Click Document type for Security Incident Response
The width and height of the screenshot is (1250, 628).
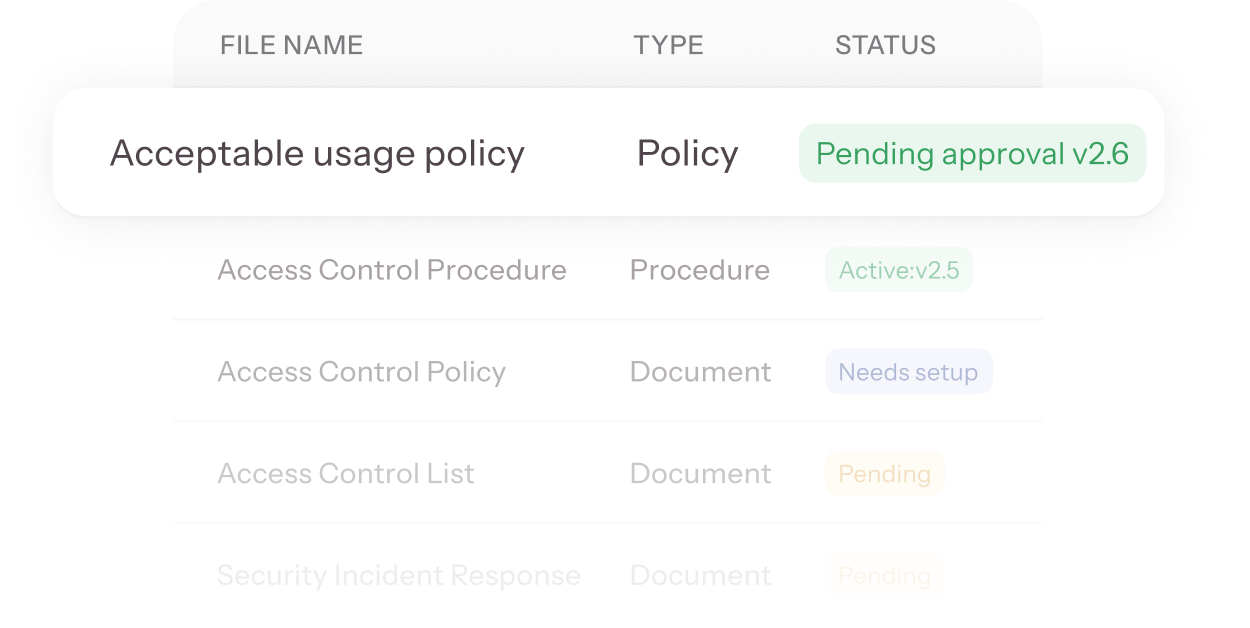(x=700, y=576)
